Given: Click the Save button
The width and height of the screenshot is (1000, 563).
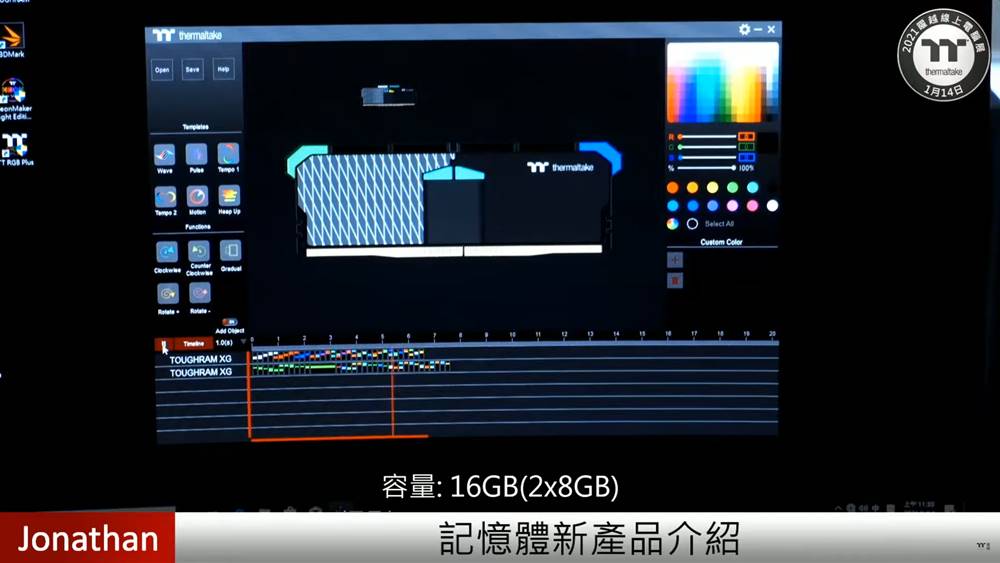Looking at the screenshot, I should click(x=192, y=70).
